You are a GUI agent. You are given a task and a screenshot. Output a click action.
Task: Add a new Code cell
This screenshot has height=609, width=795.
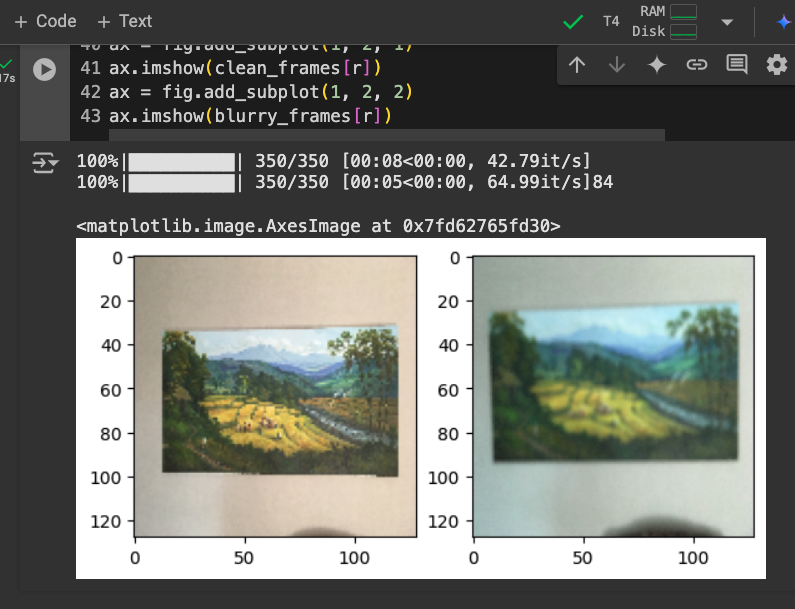[46, 21]
